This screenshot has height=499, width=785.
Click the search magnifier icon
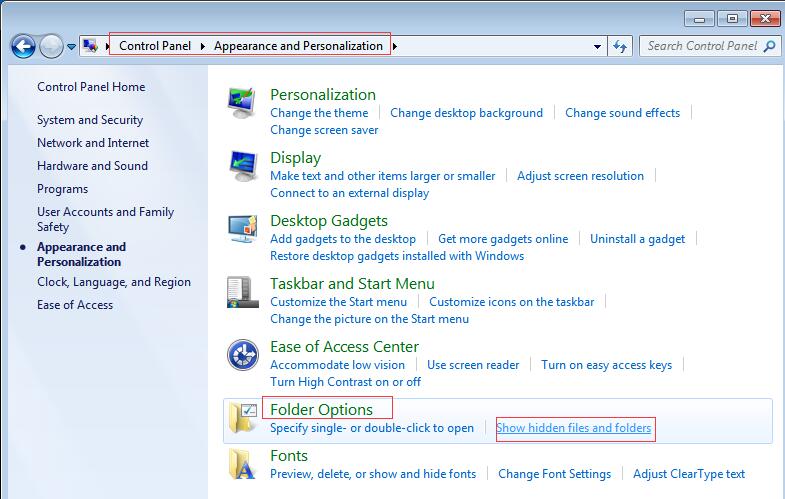[769, 46]
